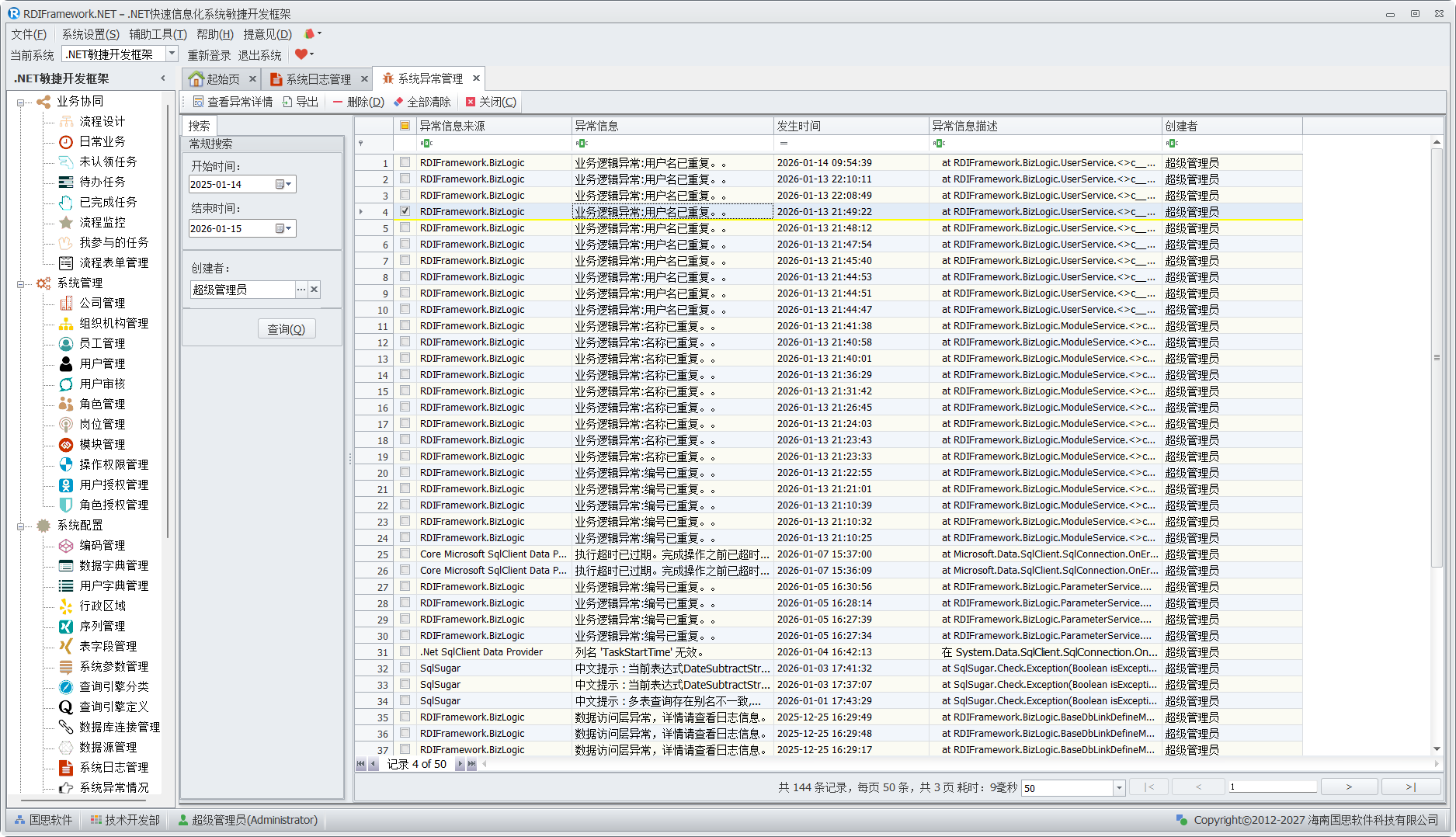Click the grid's vertical scrollbar down arrow

tap(1437, 749)
